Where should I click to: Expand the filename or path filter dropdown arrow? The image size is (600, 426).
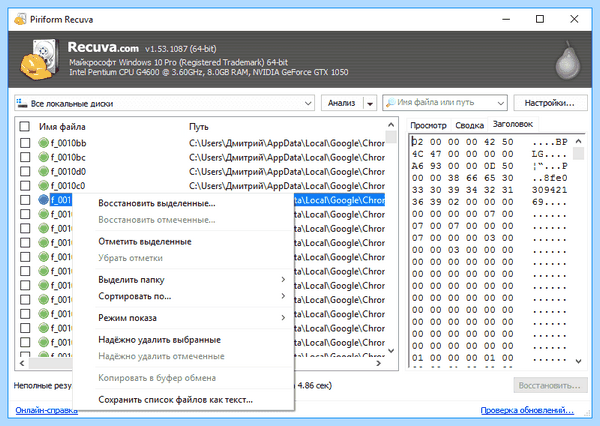[x=501, y=103]
